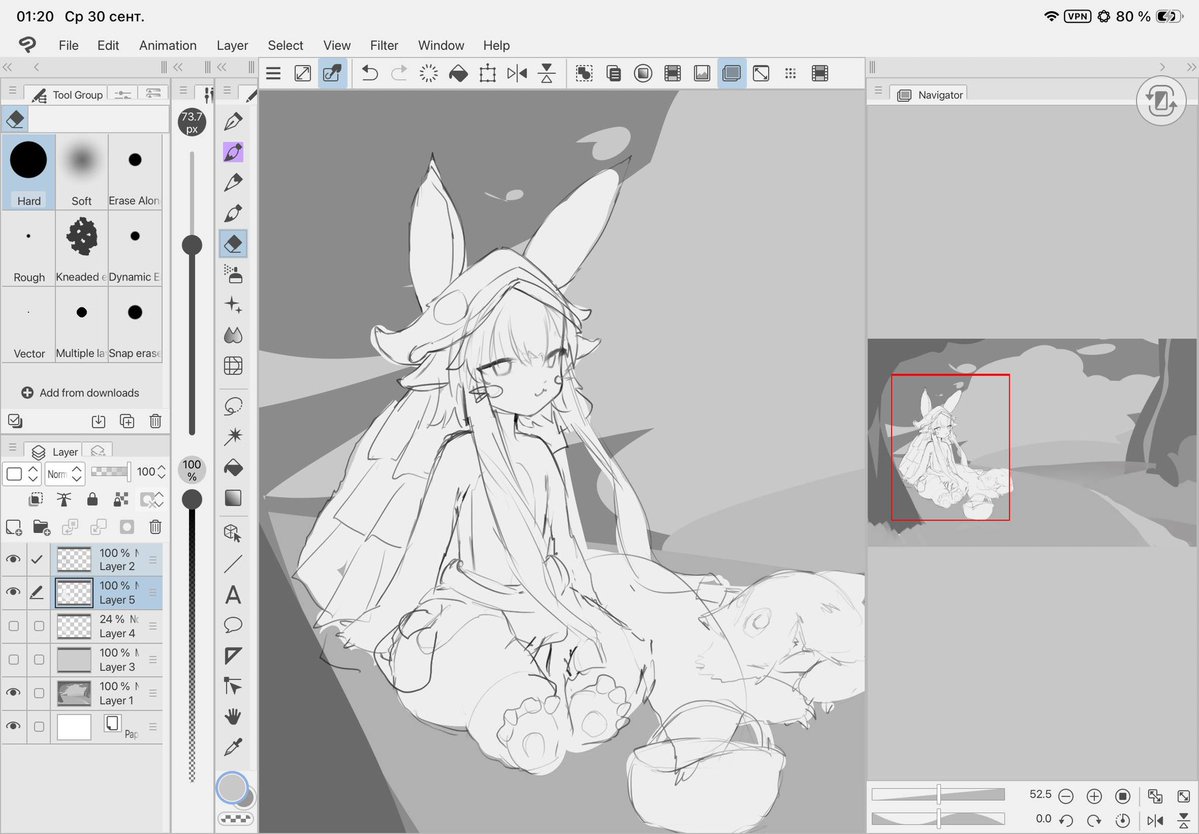Screen dimensions: 1199x834
Task: Show Layer 3 via its visibility box
Action: (13, 660)
